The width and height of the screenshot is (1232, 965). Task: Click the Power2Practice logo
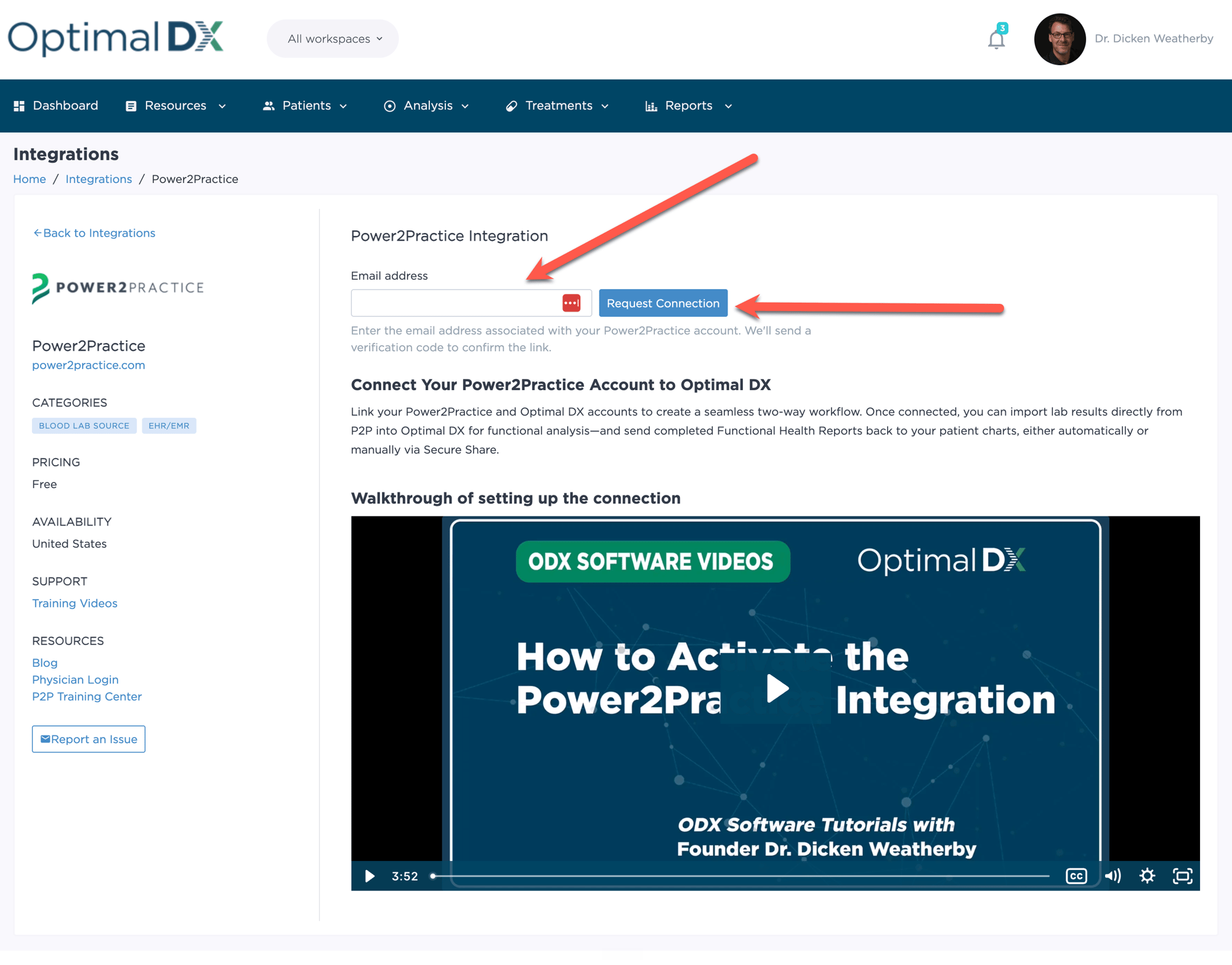coord(118,288)
